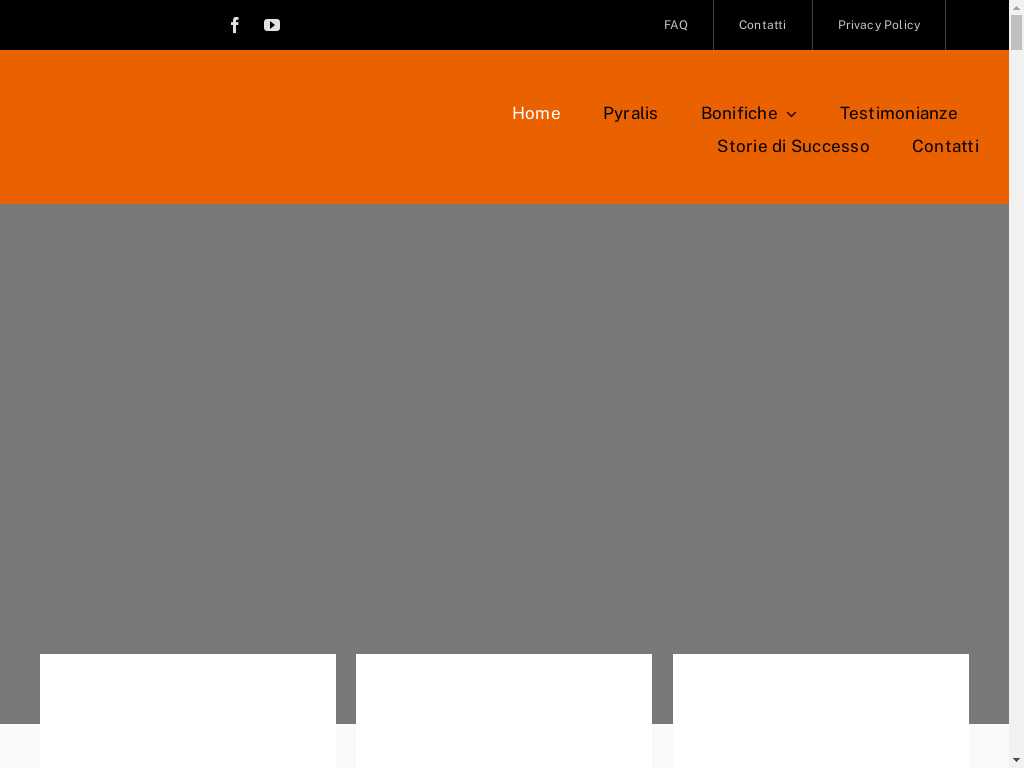Open the YouTube channel icon

click(272, 25)
